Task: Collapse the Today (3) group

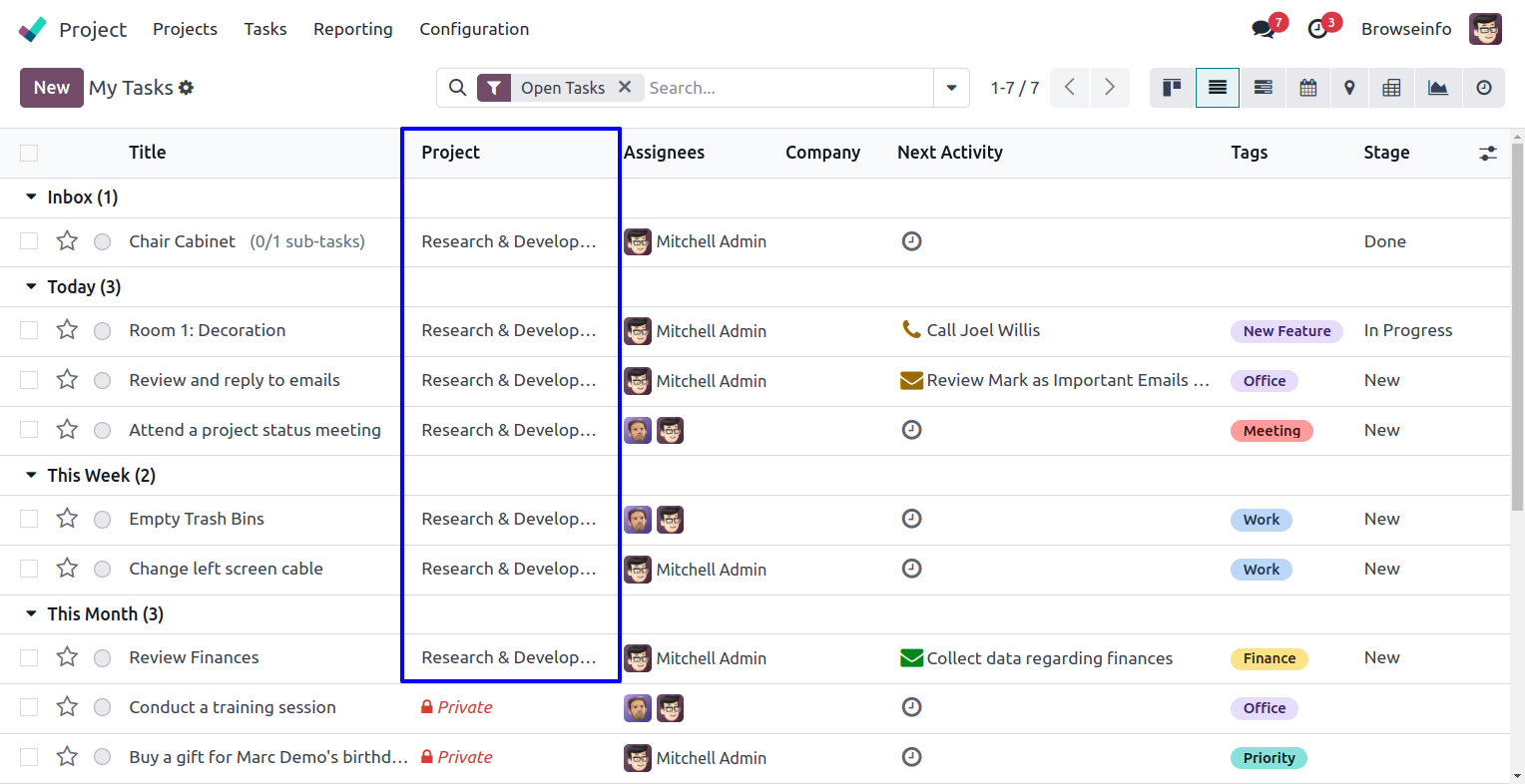Action: (x=31, y=287)
